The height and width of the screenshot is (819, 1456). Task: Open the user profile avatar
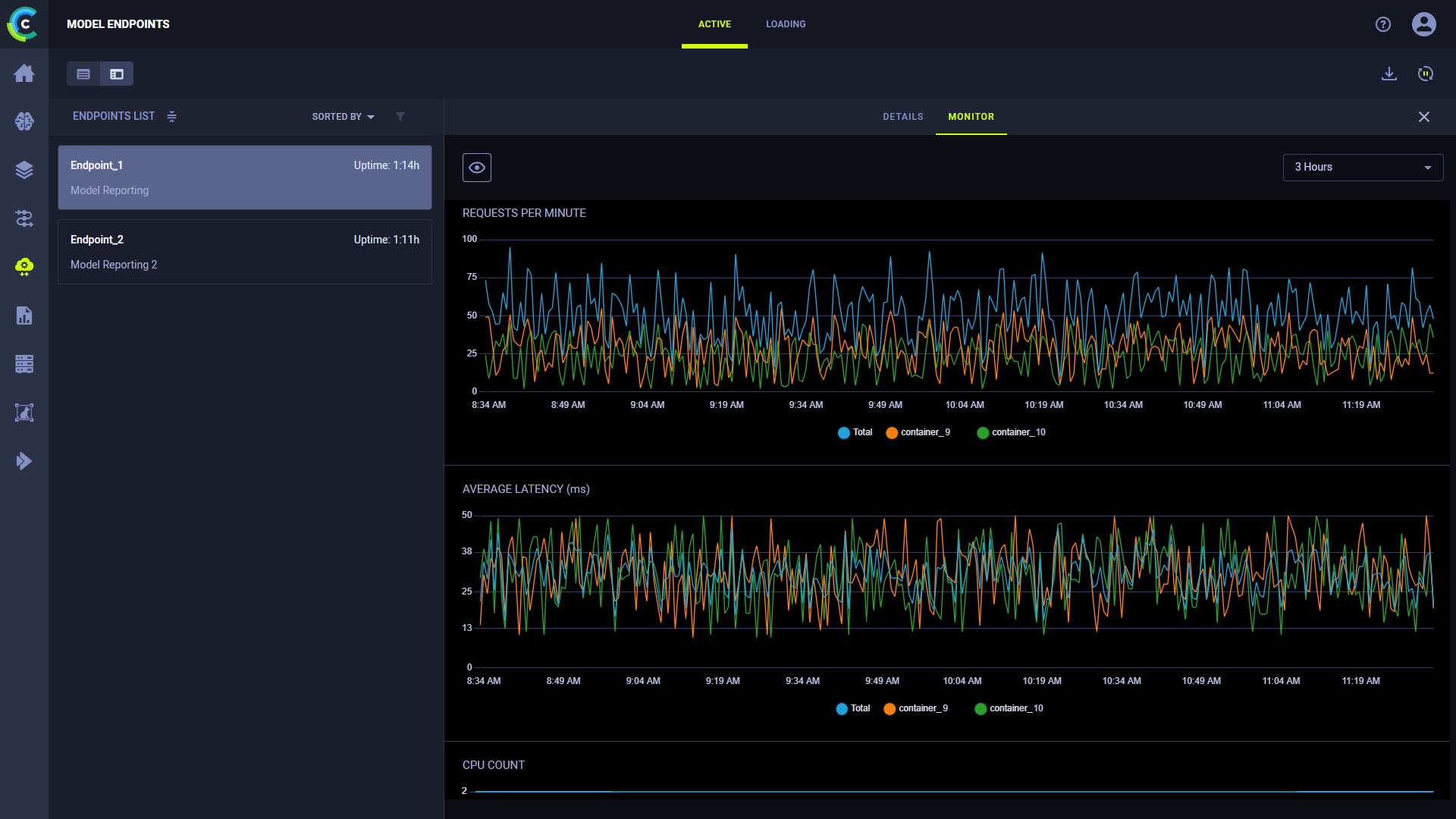1424,24
